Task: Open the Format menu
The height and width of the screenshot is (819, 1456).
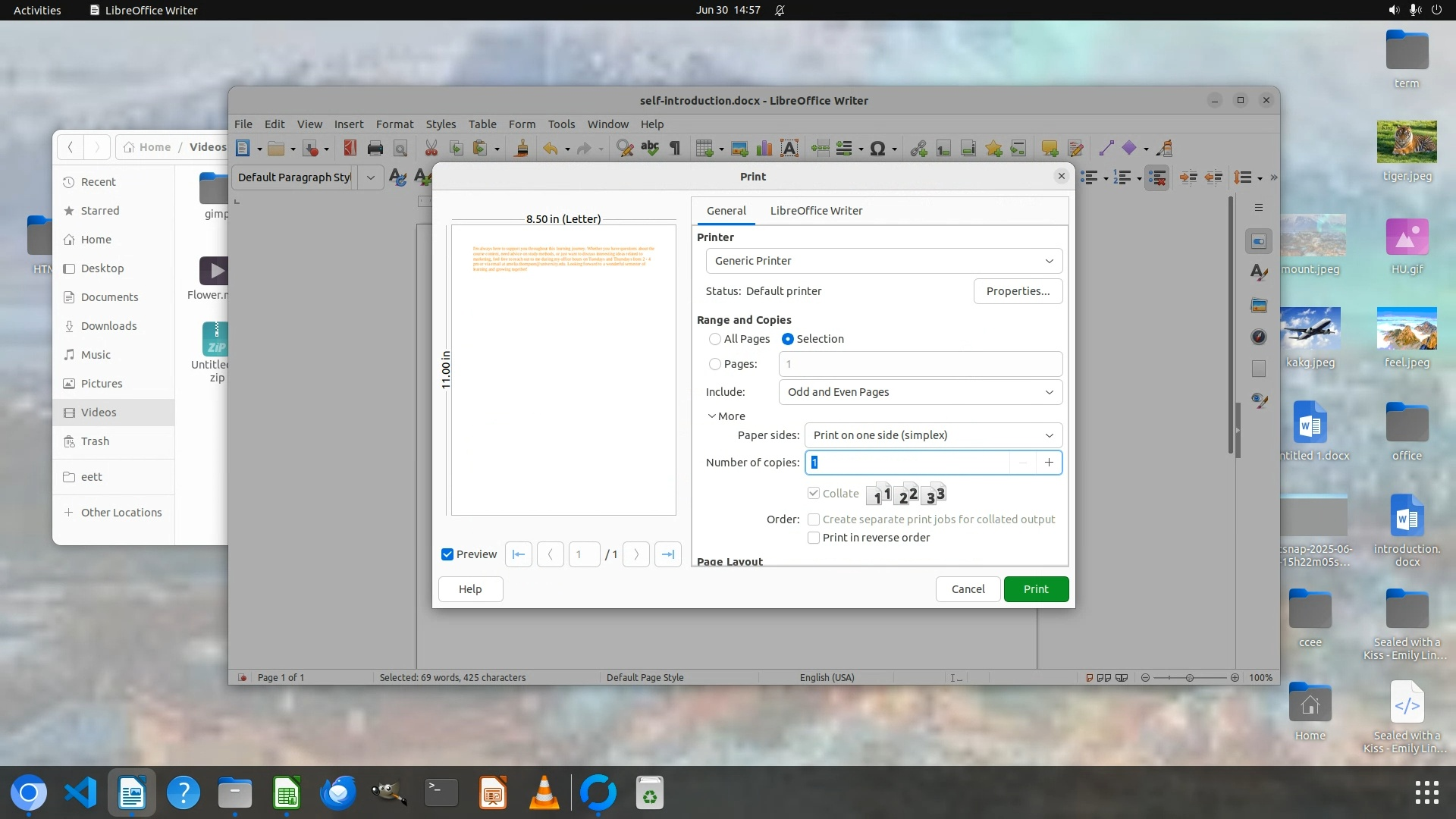Action: click(394, 124)
